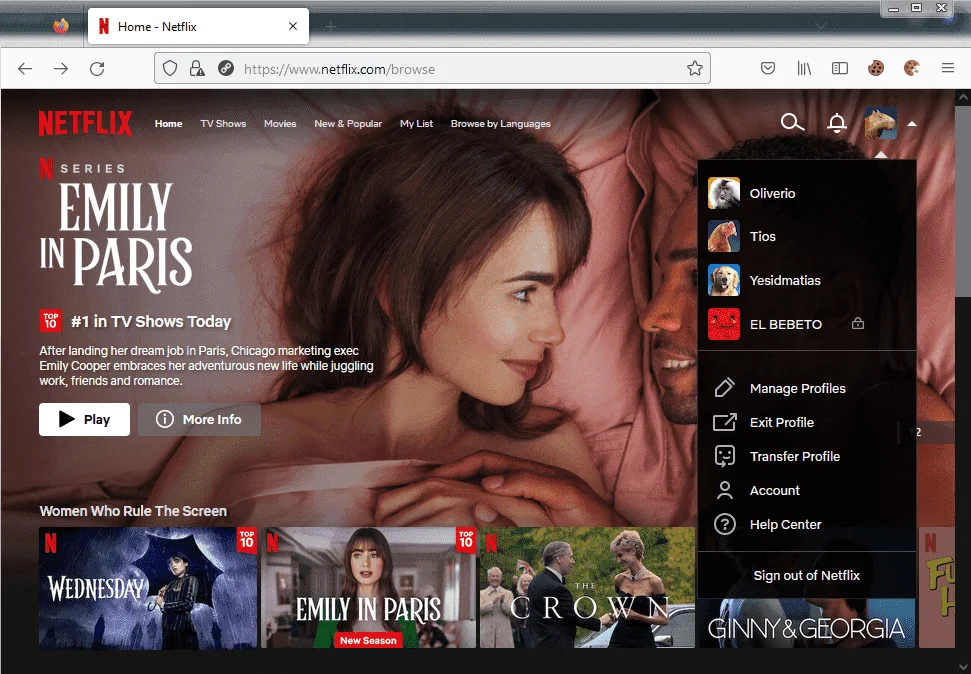Open More Info for Emily in Paris
This screenshot has height=674, width=971.
[x=199, y=419]
